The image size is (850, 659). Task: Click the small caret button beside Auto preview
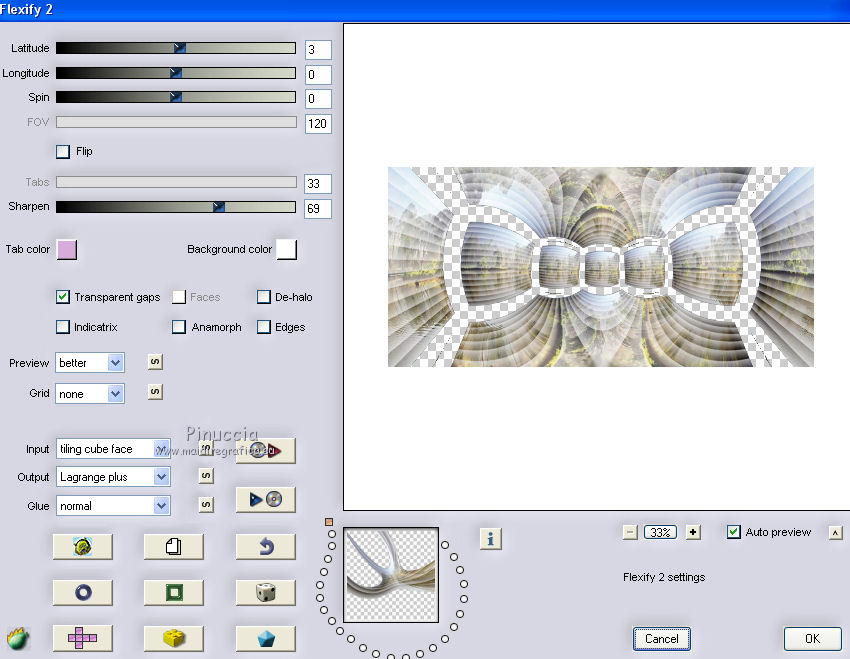click(835, 533)
